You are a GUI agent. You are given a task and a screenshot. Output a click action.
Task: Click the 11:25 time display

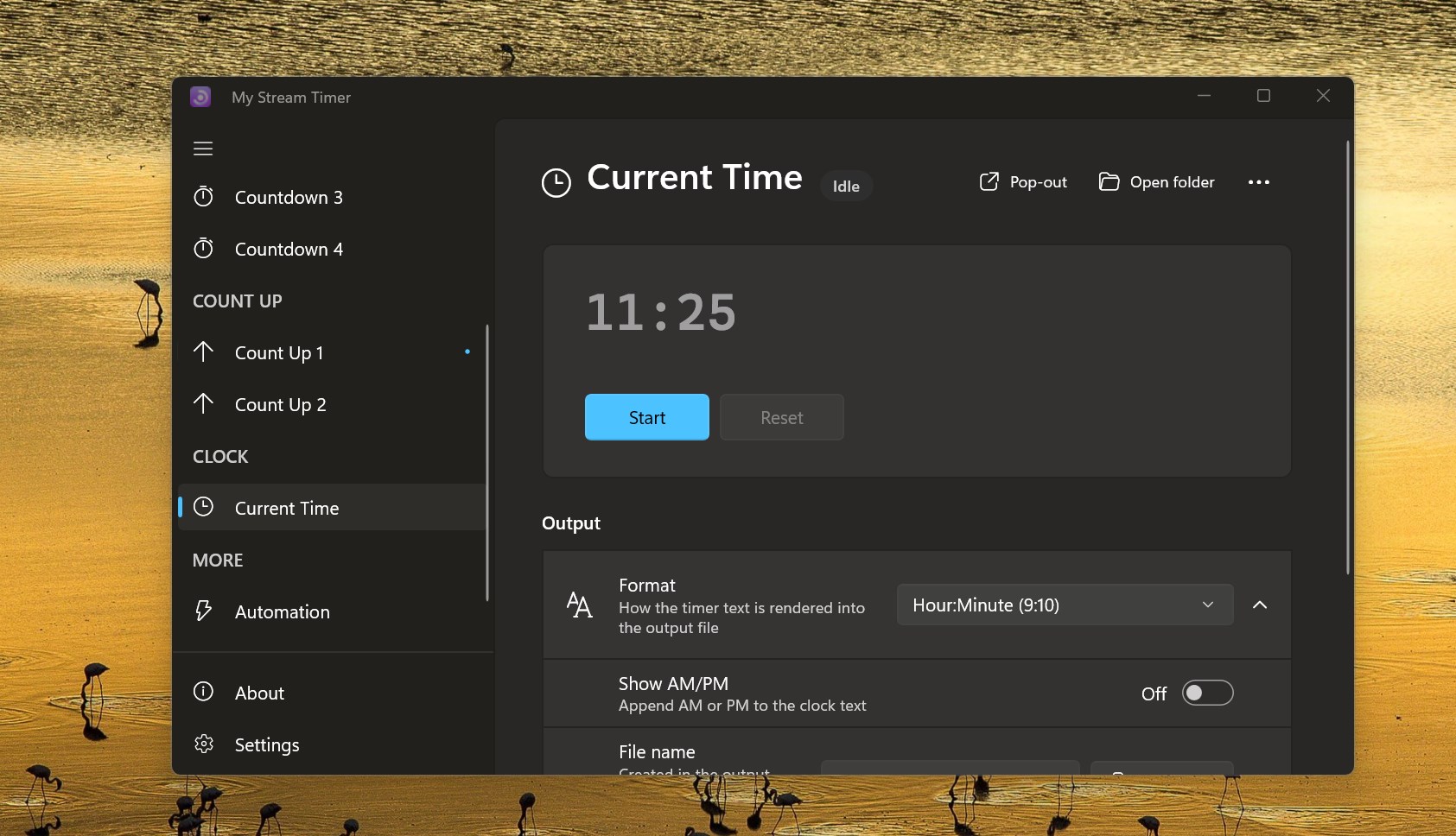(x=661, y=312)
